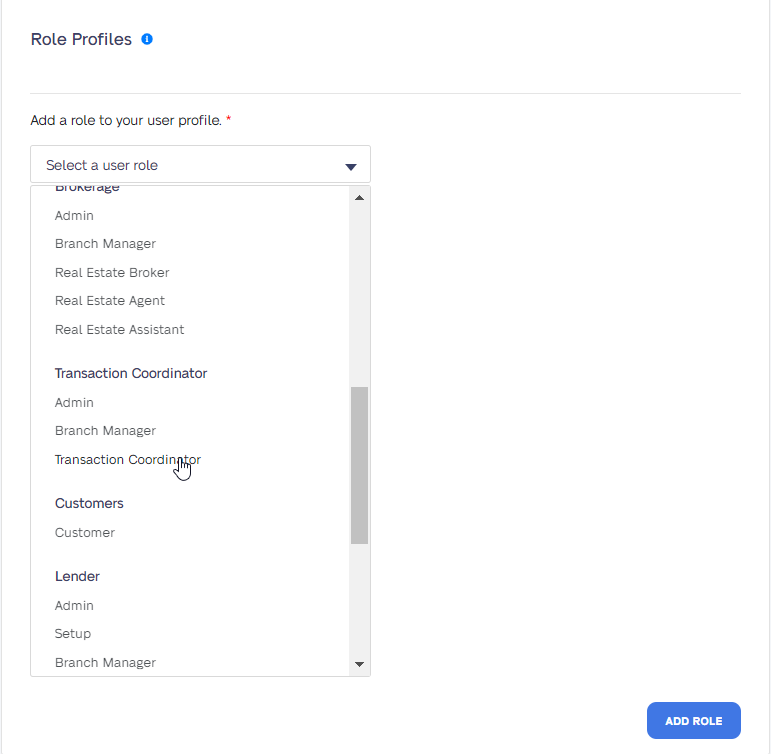Viewport: 771px width, 754px height.
Task: Click the dropdown arrow of role selector
Action: tap(351, 167)
